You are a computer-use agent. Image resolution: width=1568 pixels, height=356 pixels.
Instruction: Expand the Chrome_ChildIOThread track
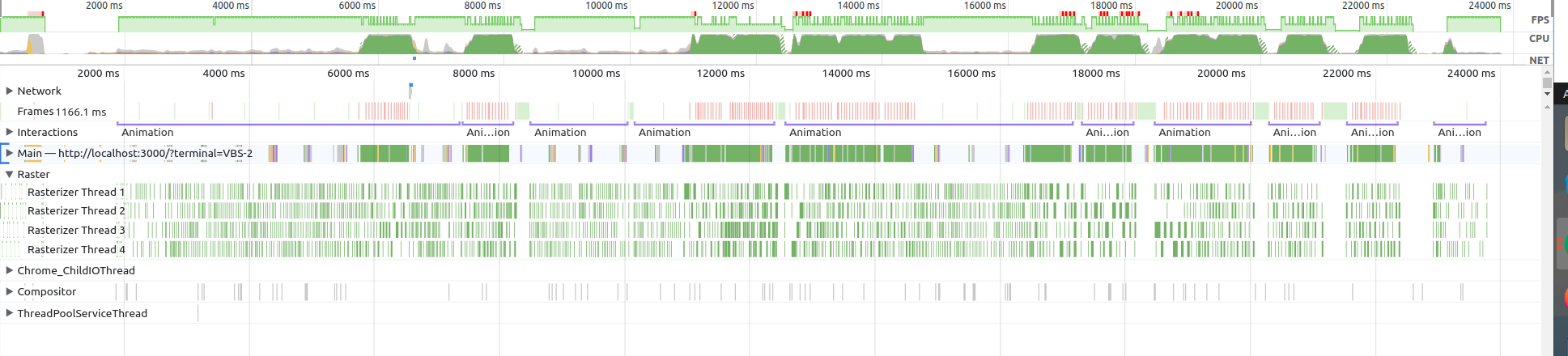10,270
